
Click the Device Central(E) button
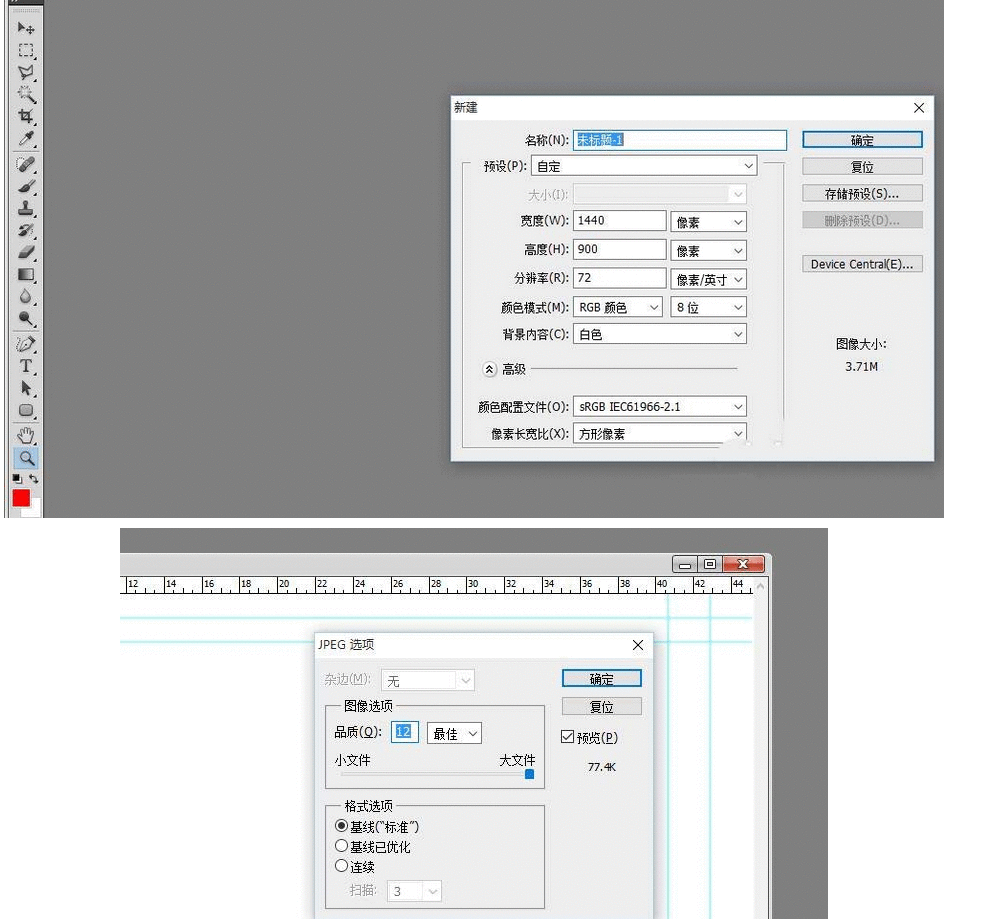click(861, 264)
